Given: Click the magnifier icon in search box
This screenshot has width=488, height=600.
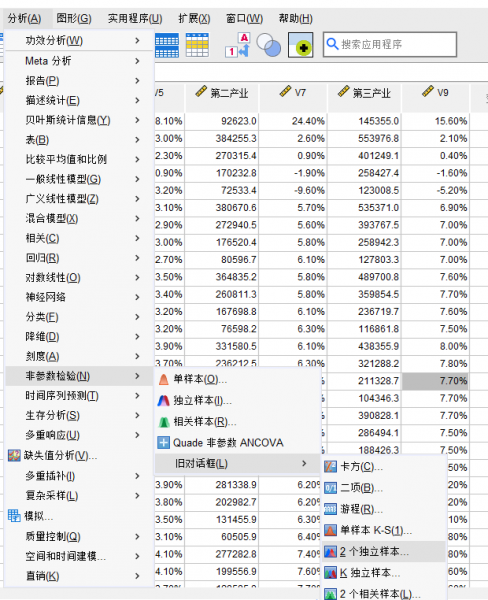Looking at the screenshot, I should click(x=332, y=44).
